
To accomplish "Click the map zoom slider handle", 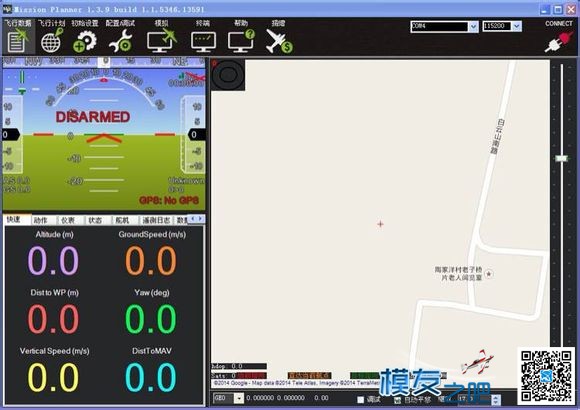I will point(561,158).
